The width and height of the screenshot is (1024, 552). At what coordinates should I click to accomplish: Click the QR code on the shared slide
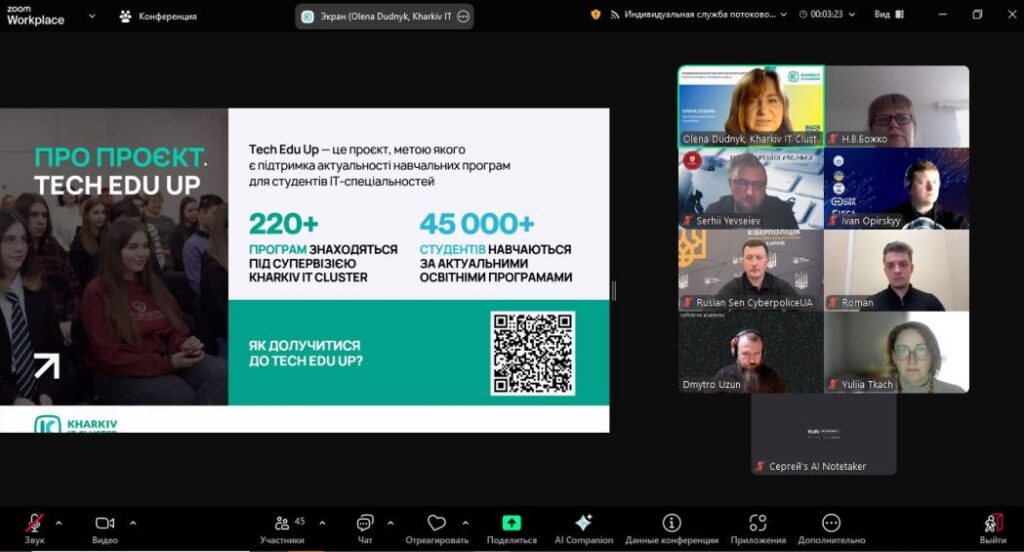[x=533, y=353]
